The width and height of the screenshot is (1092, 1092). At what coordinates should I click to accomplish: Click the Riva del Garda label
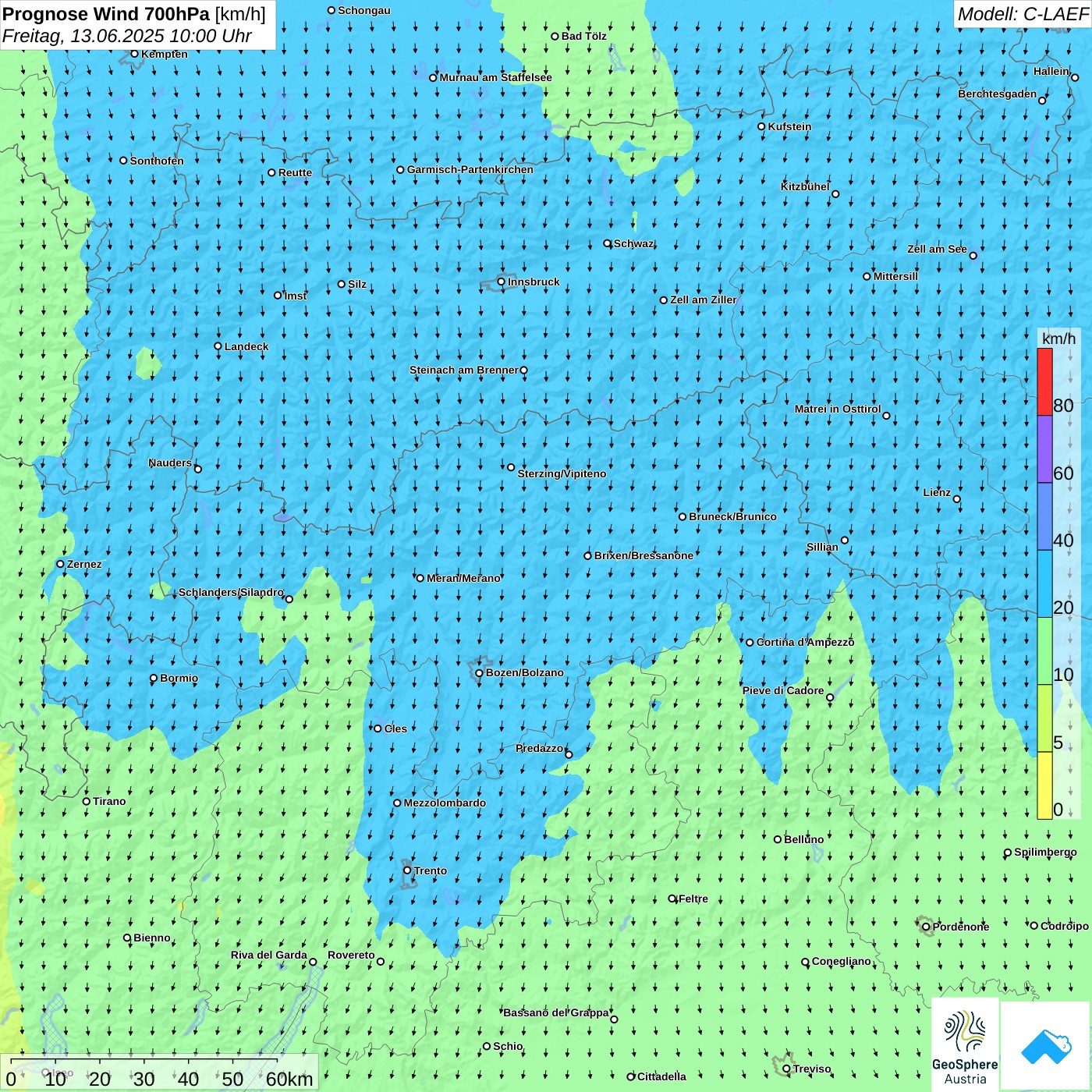[x=269, y=955]
